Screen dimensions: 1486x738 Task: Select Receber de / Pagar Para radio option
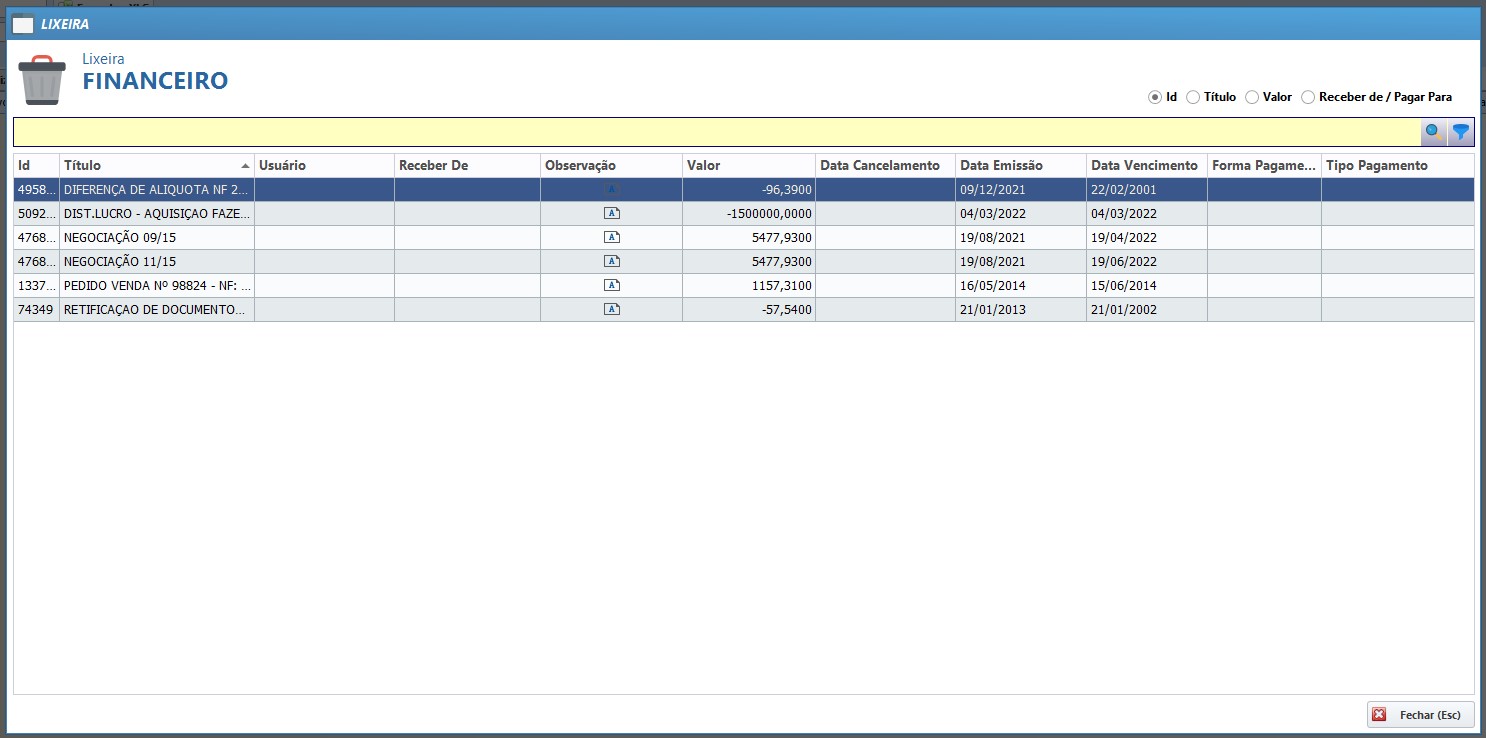1308,97
